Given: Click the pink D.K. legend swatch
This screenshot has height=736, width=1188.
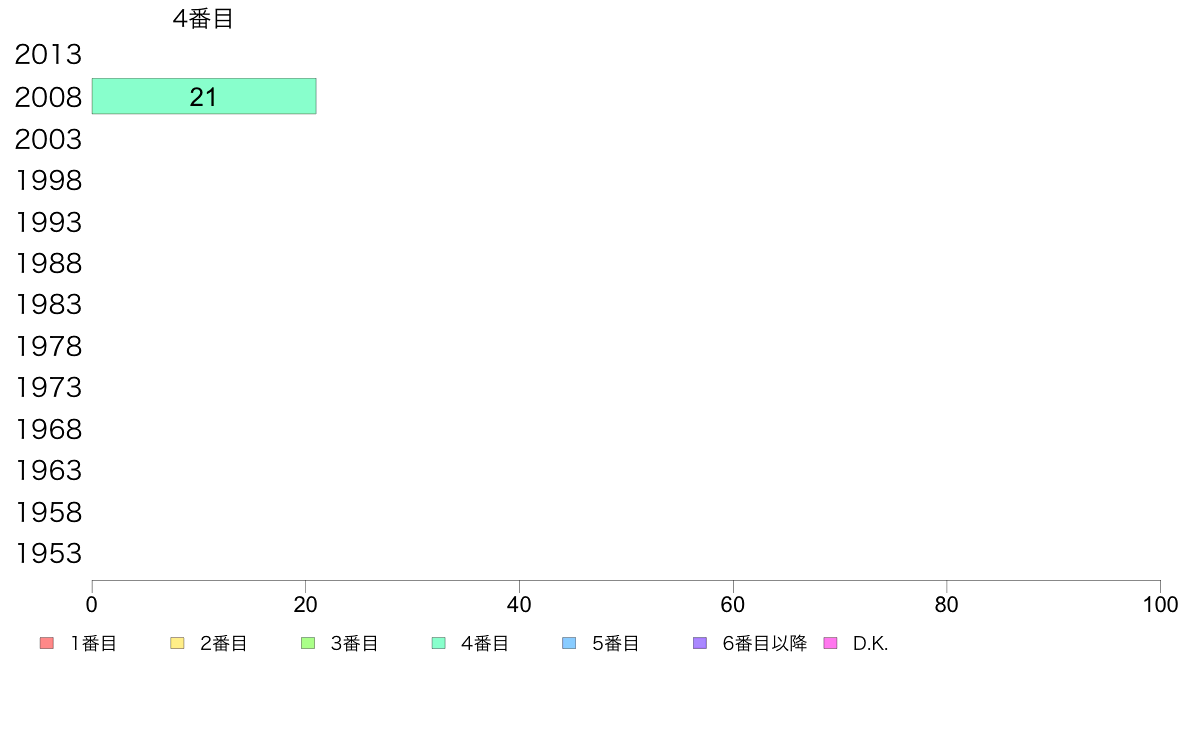Looking at the screenshot, I should (x=830, y=643).
